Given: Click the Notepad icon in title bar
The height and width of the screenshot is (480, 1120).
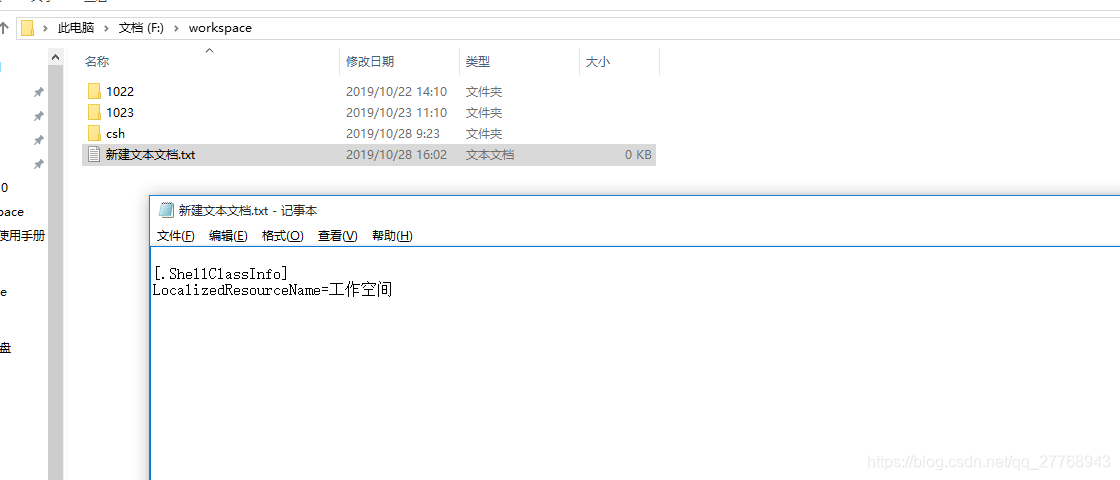Looking at the screenshot, I should point(166,210).
